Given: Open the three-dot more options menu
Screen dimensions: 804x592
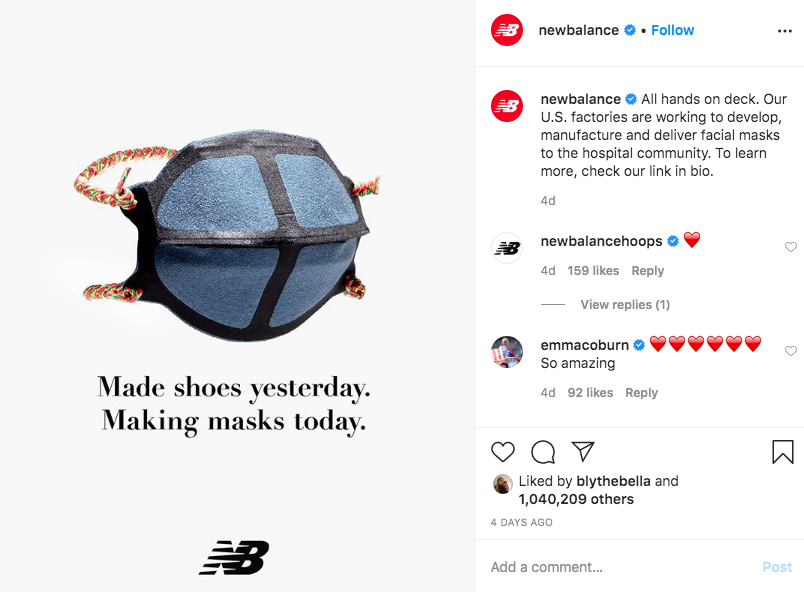Looking at the screenshot, I should 785,31.
